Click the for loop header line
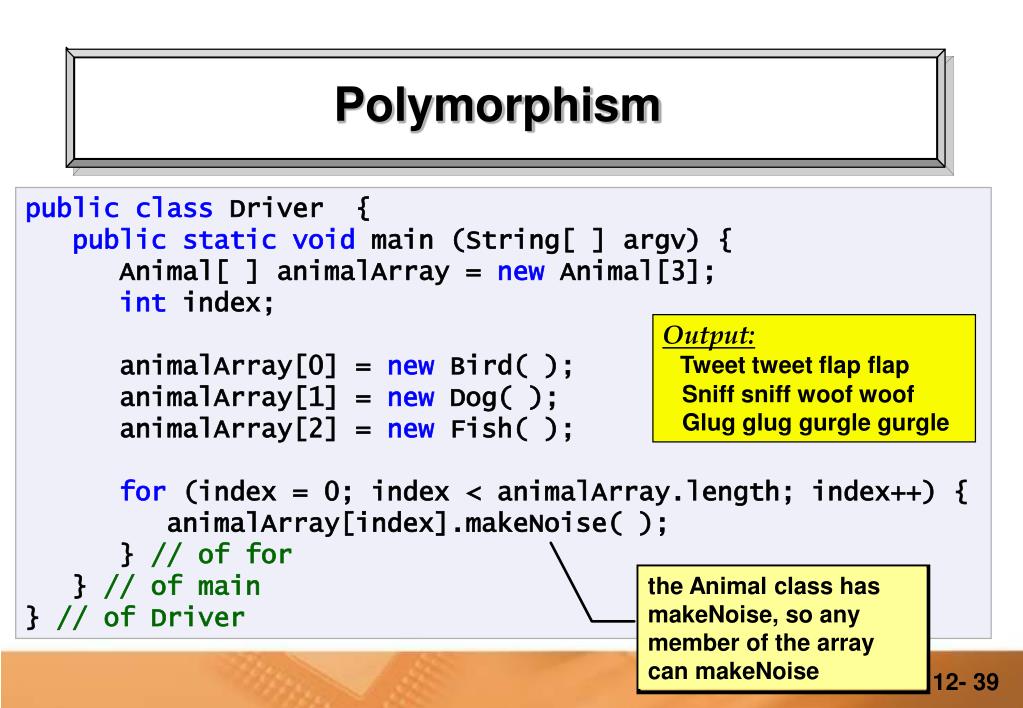1023x708 pixels. [x=544, y=491]
